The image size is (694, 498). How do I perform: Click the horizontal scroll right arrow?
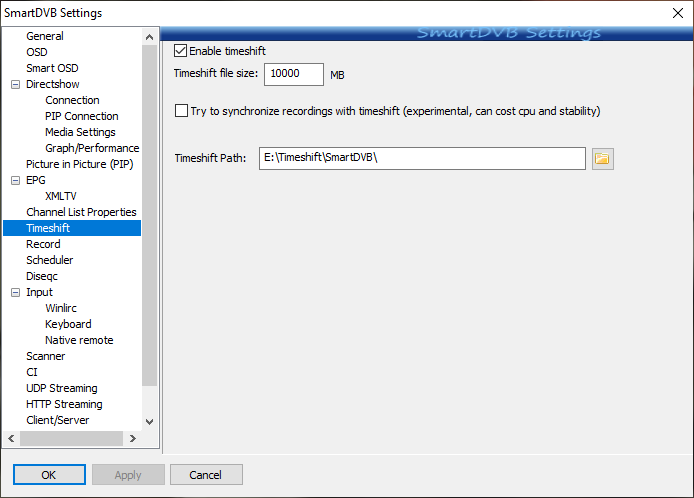[132, 438]
